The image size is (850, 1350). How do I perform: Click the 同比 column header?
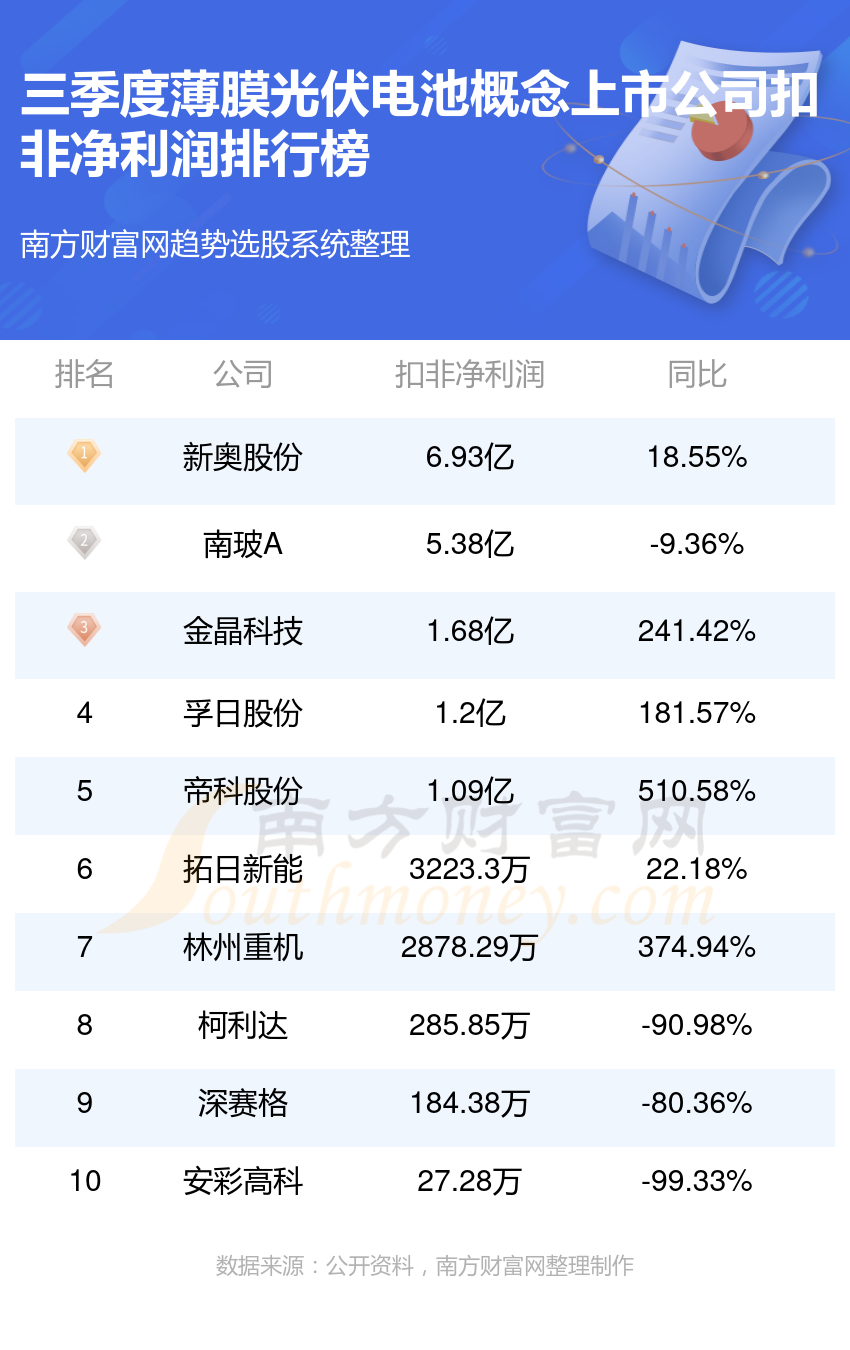[696, 375]
